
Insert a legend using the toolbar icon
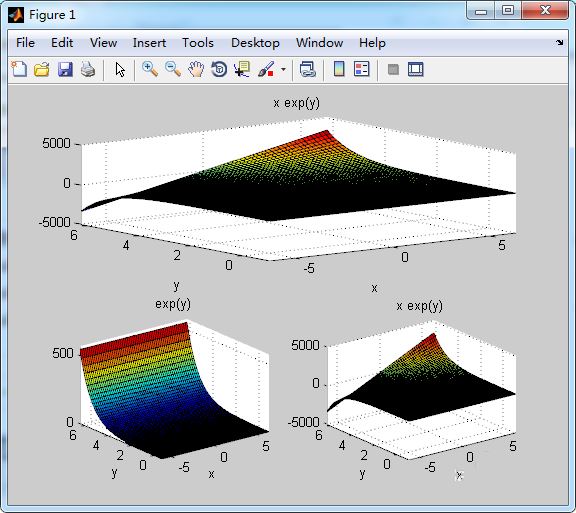(361, 69)
